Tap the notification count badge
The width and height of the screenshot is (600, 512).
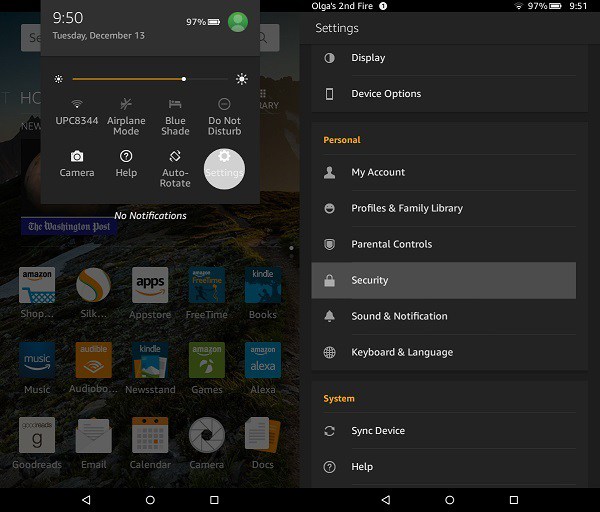click(383, 6)
